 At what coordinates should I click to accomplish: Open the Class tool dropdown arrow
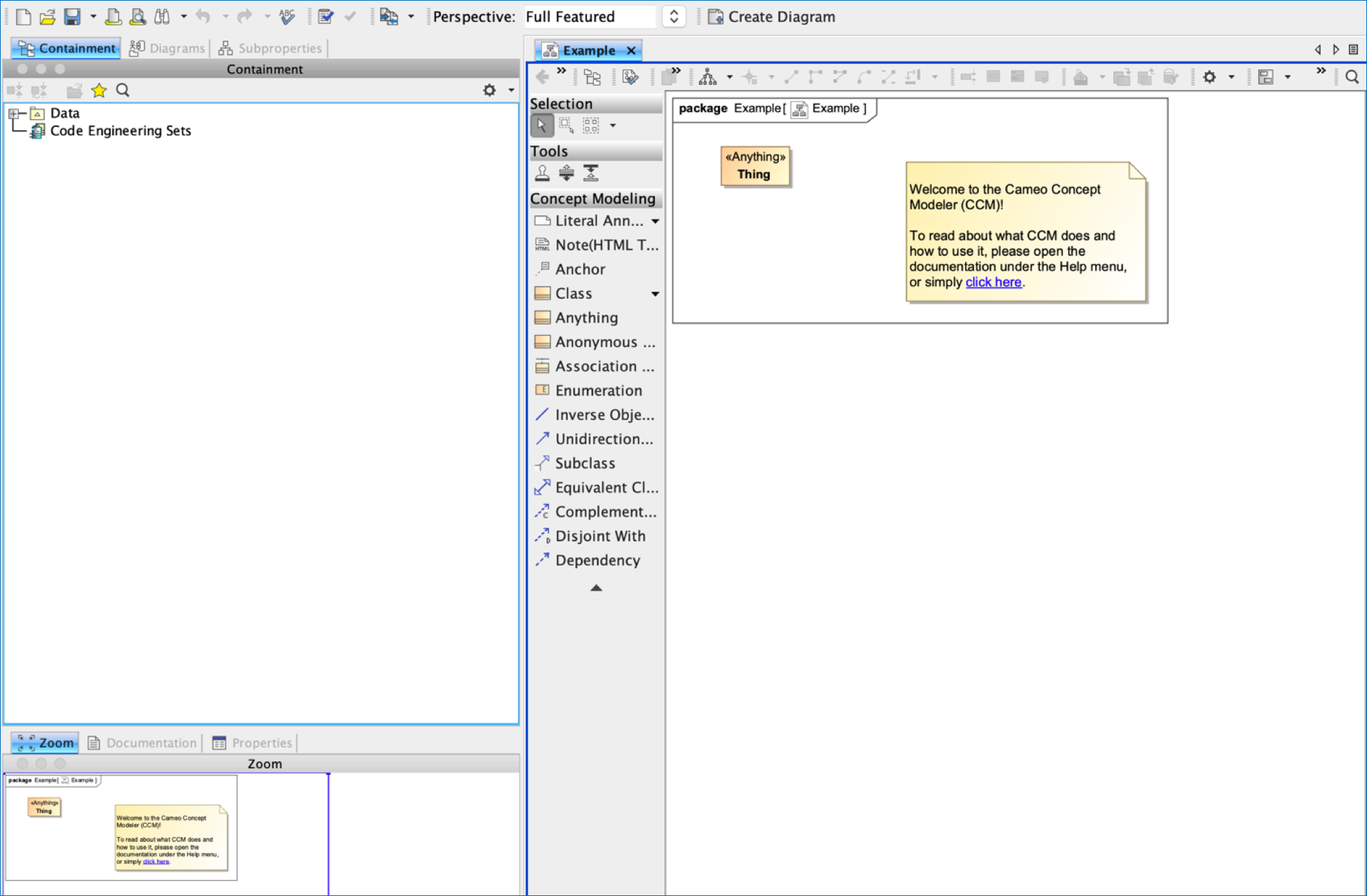point(655,294)
